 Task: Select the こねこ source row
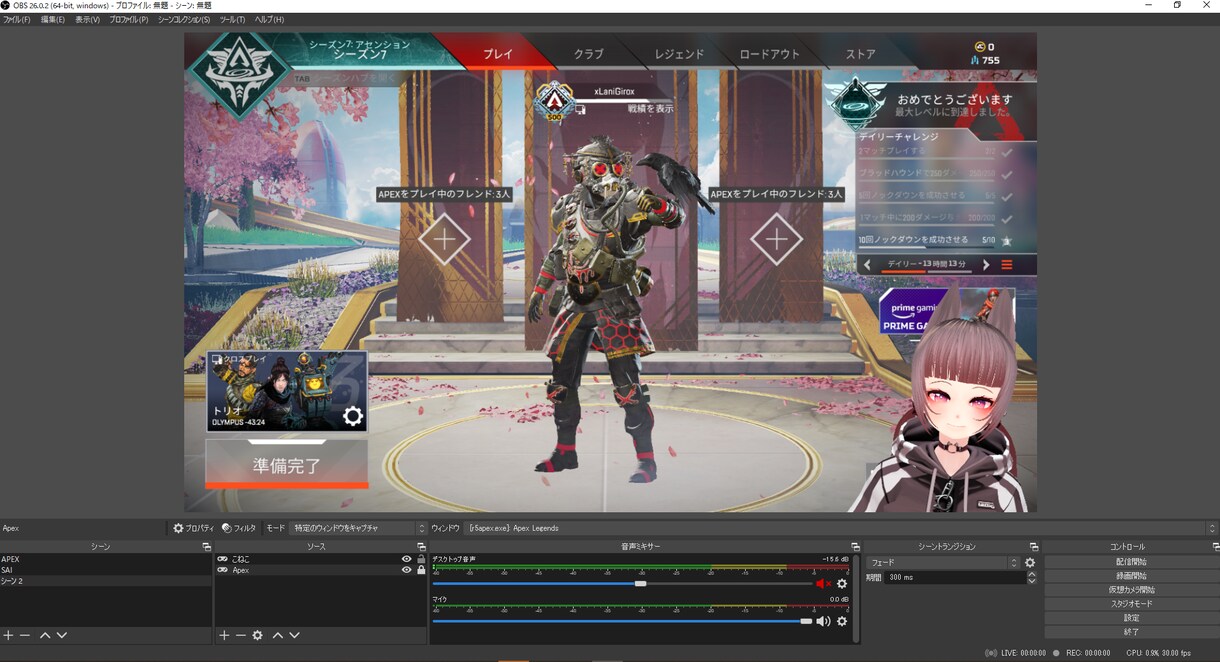tap(322, 559)
